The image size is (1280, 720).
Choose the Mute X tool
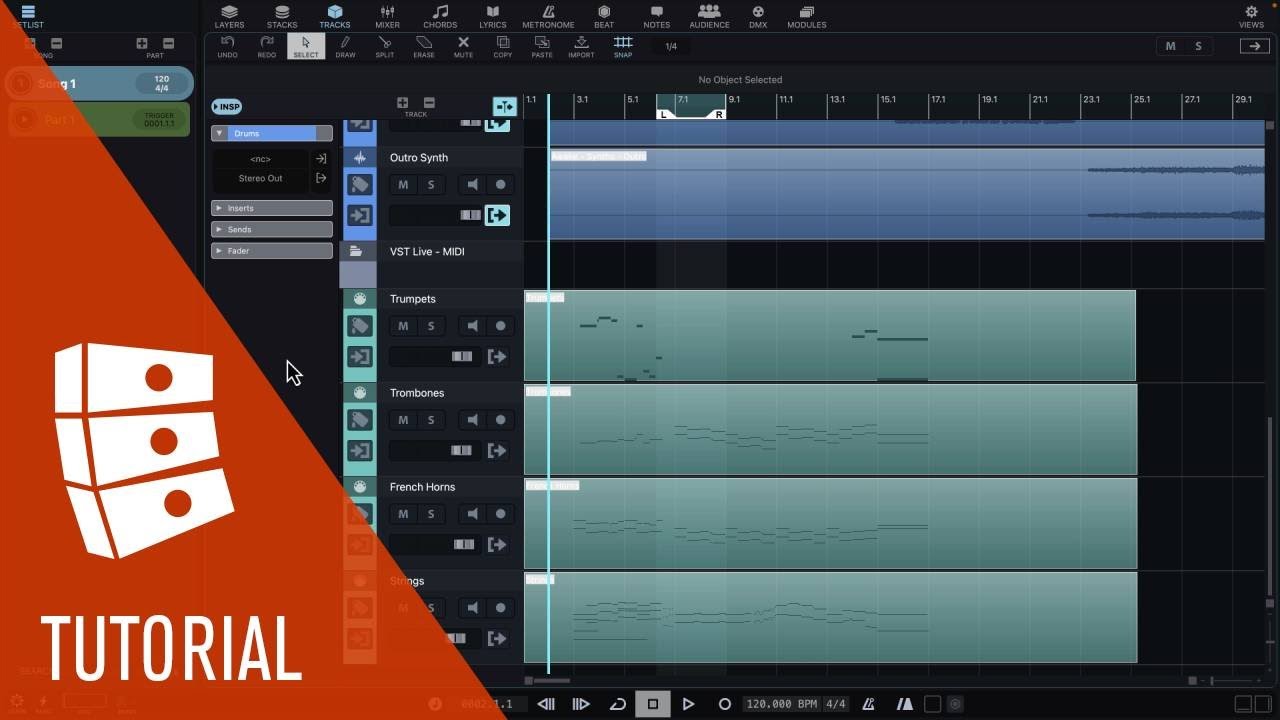[463, 46]
